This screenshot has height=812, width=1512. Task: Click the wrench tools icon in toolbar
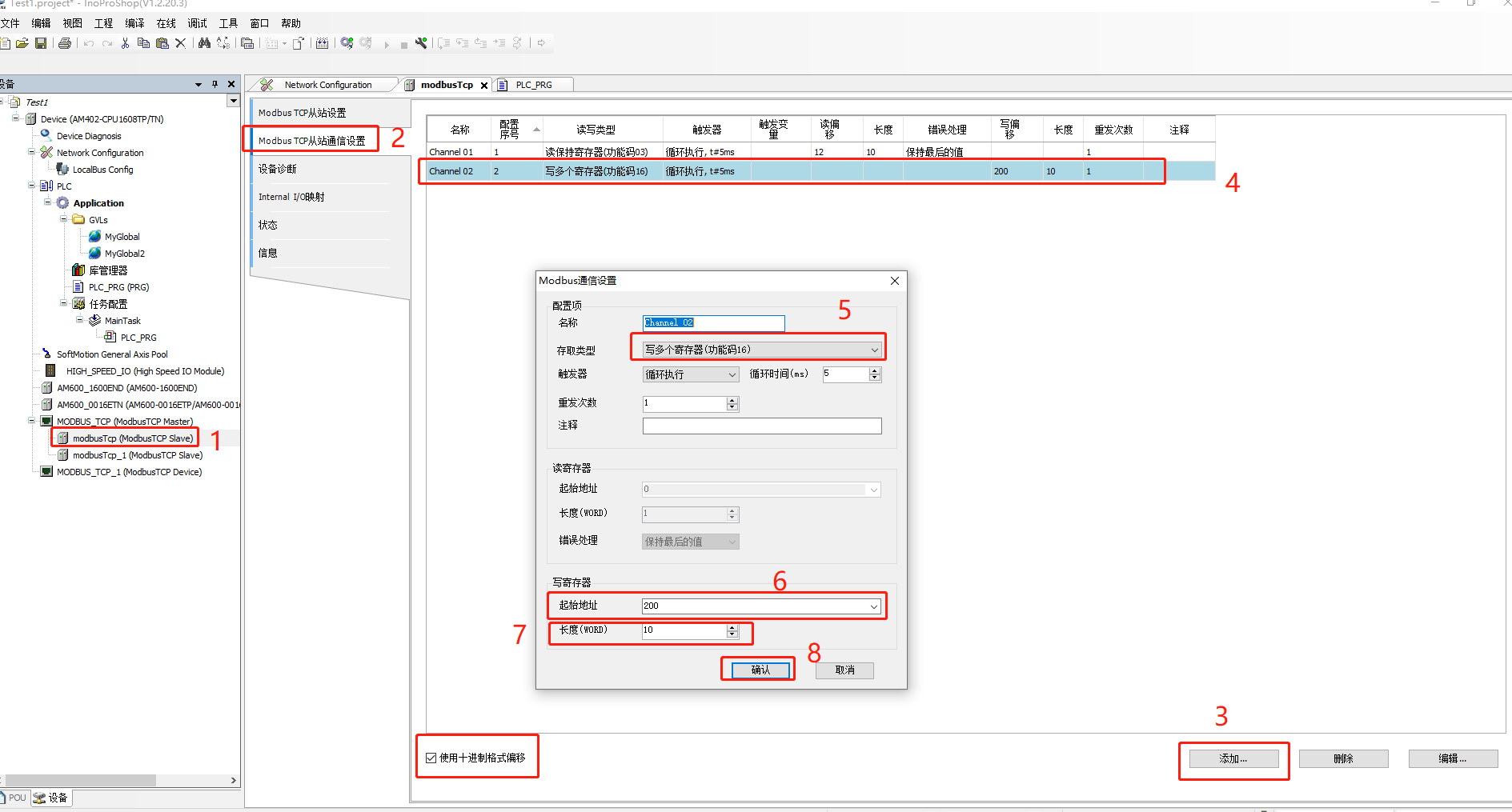[x=421, y=43]
